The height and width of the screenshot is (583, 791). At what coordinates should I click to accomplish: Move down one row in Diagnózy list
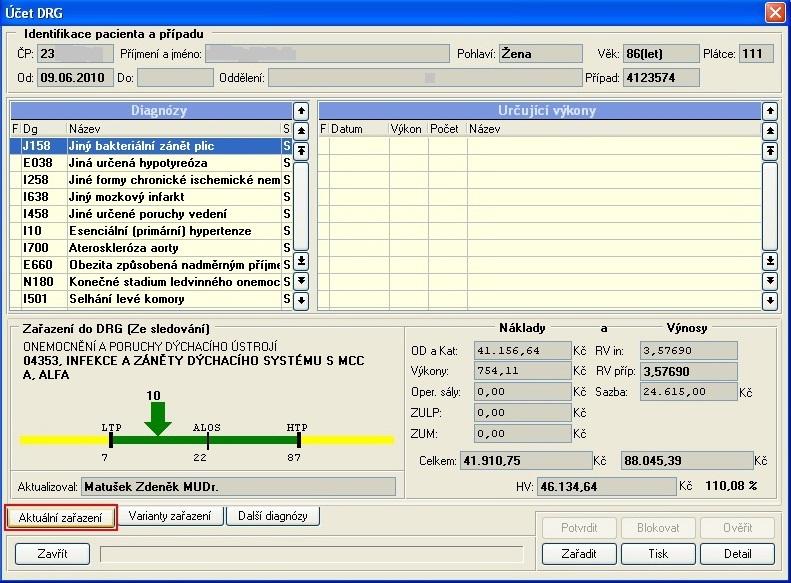tap(301, 301)
